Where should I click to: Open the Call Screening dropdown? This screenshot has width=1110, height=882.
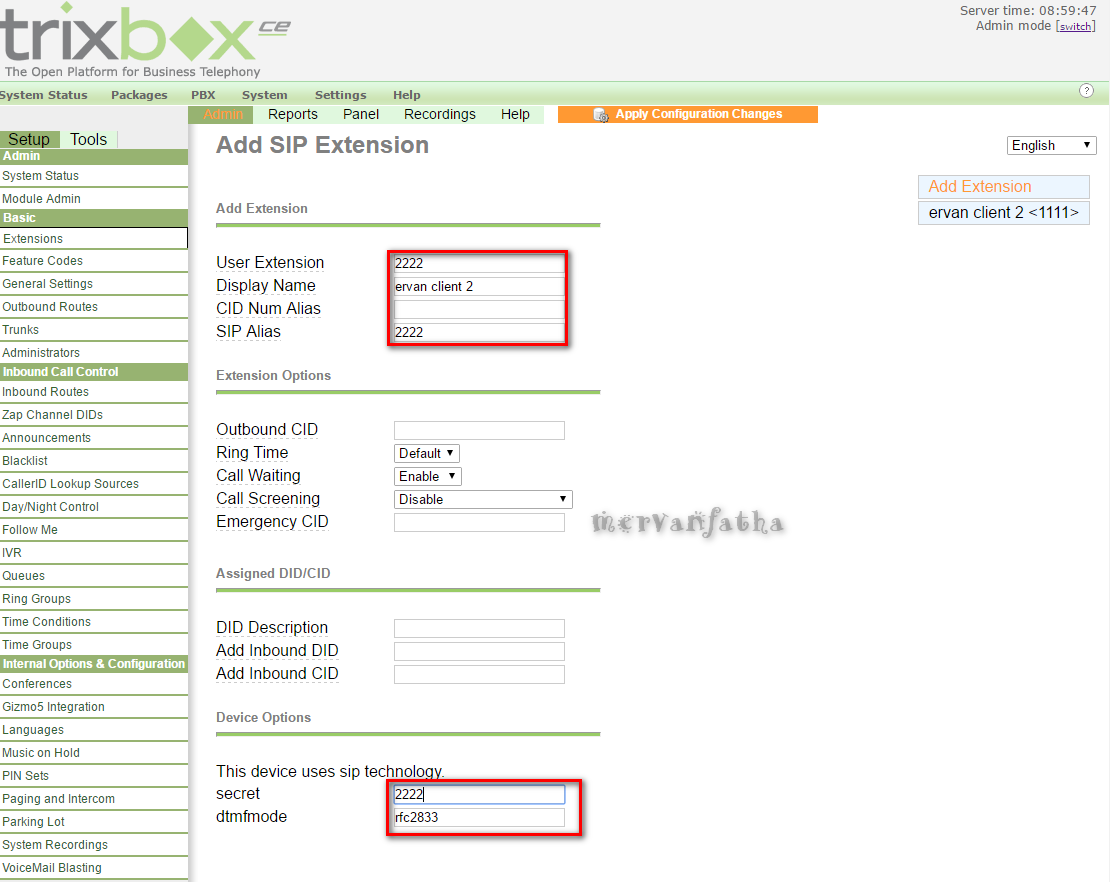[x=483, y=499]
